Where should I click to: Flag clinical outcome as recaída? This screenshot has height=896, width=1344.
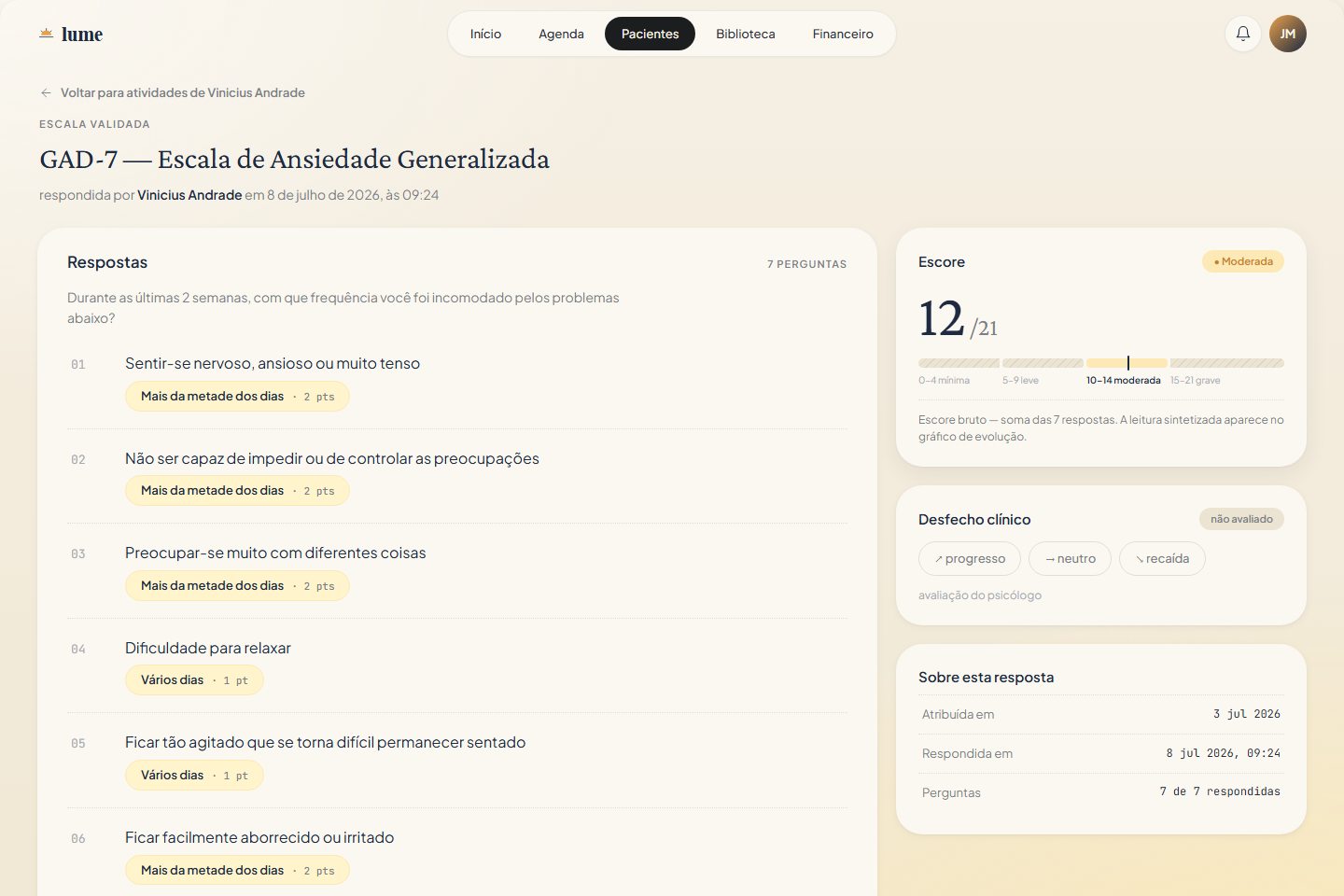pos(1162,558)
